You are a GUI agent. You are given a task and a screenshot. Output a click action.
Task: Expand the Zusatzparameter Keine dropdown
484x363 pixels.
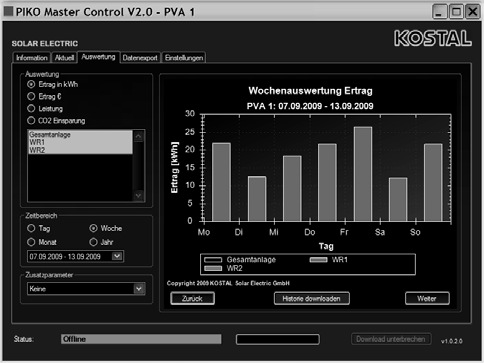(x=139, y=289)
